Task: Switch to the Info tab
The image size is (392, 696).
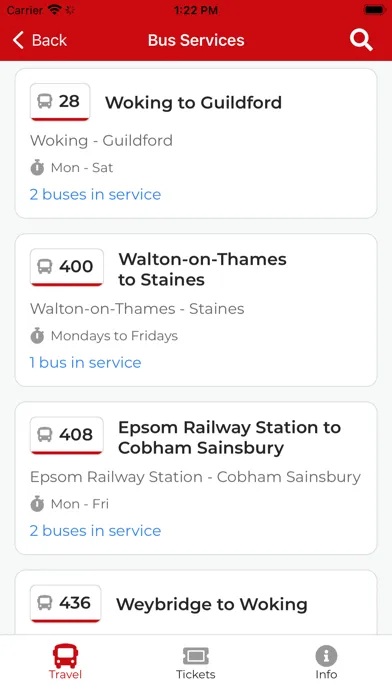Action: [x=326, y=663]
